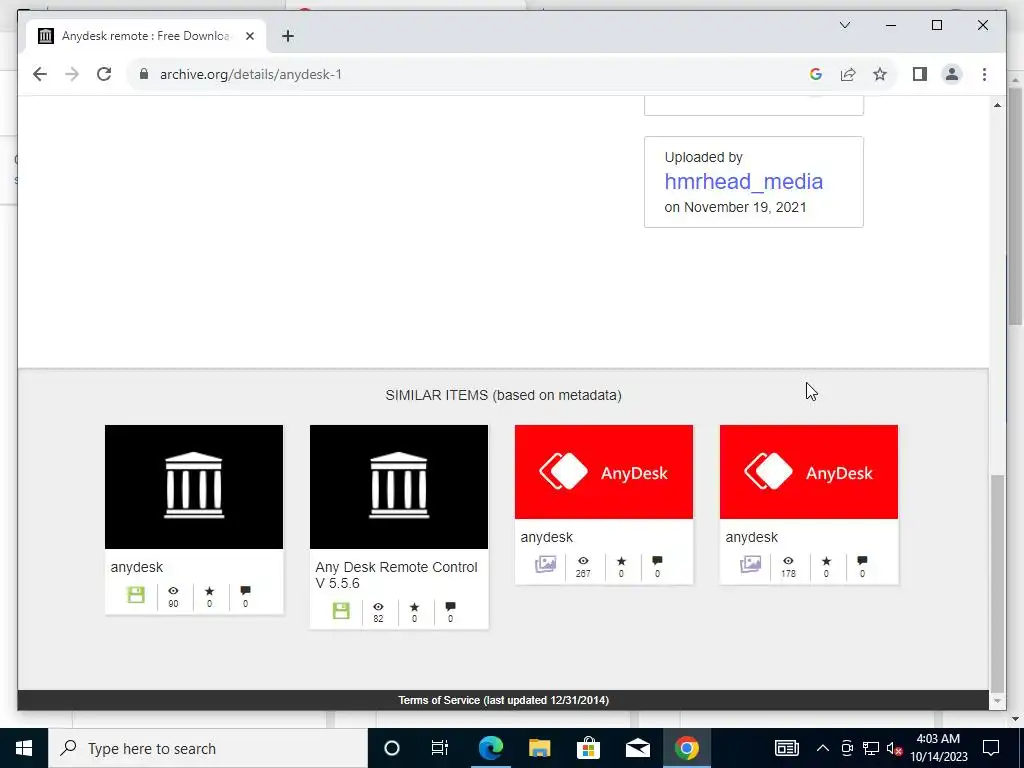Viewport: 1024px width, 768px height.
Task: Click the image mediatype icon on 178-view card
Action: point(750,564)
